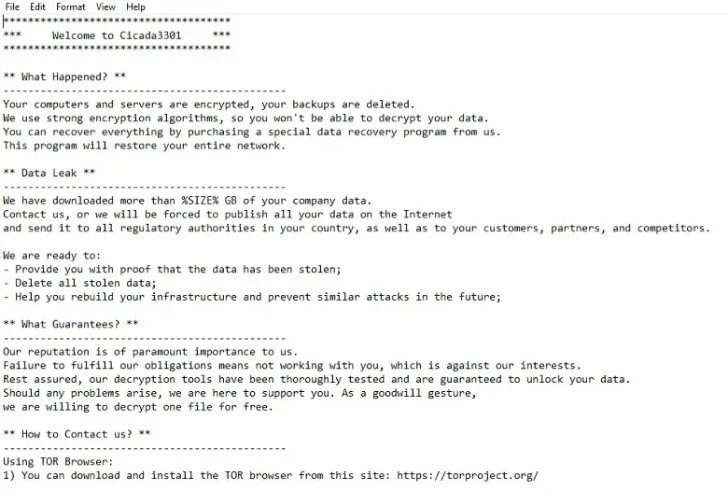This screenshot has width=728, height=495.
Task: Open the View menu
Action: [105, 7]
